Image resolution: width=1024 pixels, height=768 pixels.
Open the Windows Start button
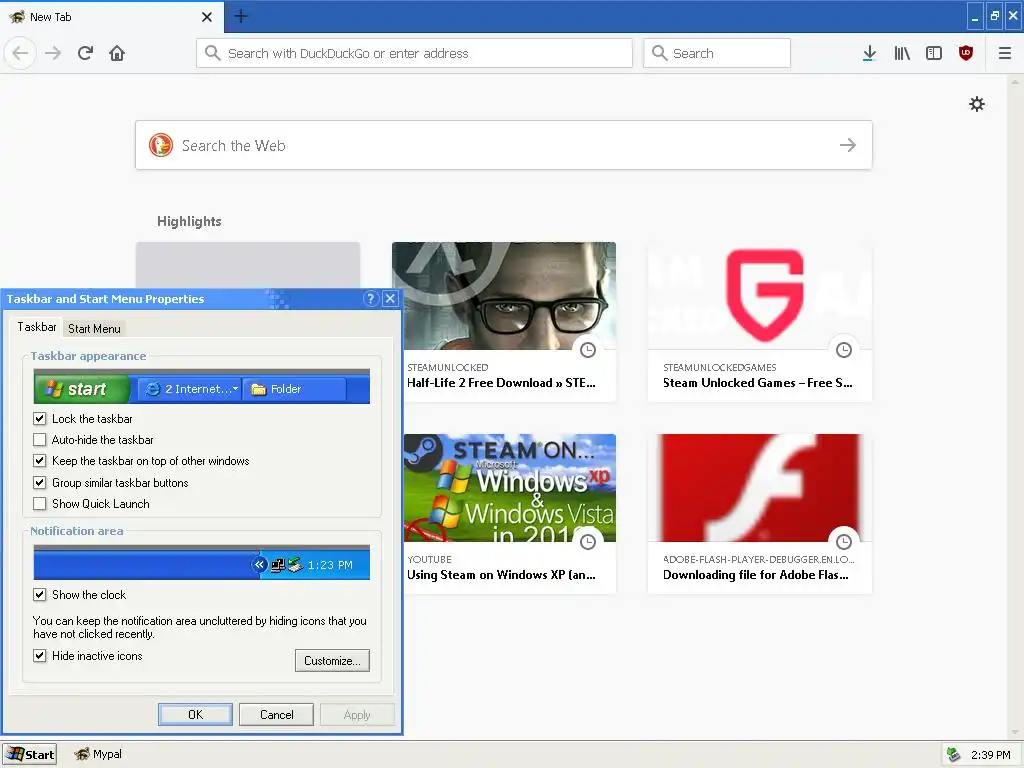coord(29,755)
